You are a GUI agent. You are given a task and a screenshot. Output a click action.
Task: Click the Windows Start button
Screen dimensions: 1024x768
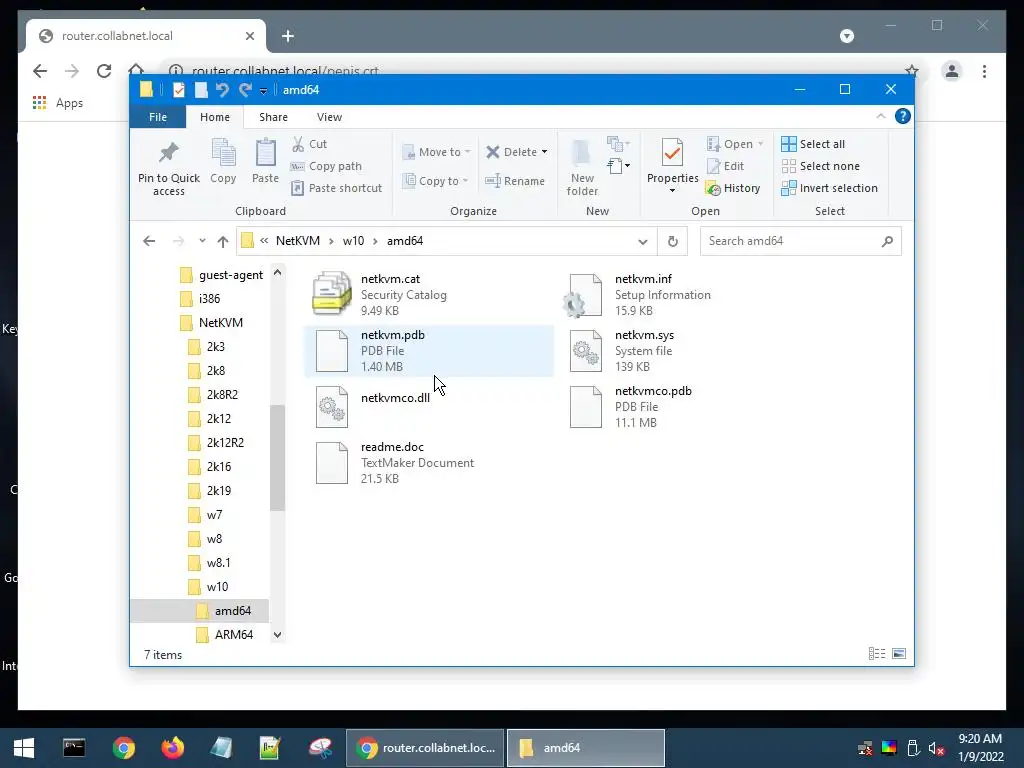coord(24,748)
